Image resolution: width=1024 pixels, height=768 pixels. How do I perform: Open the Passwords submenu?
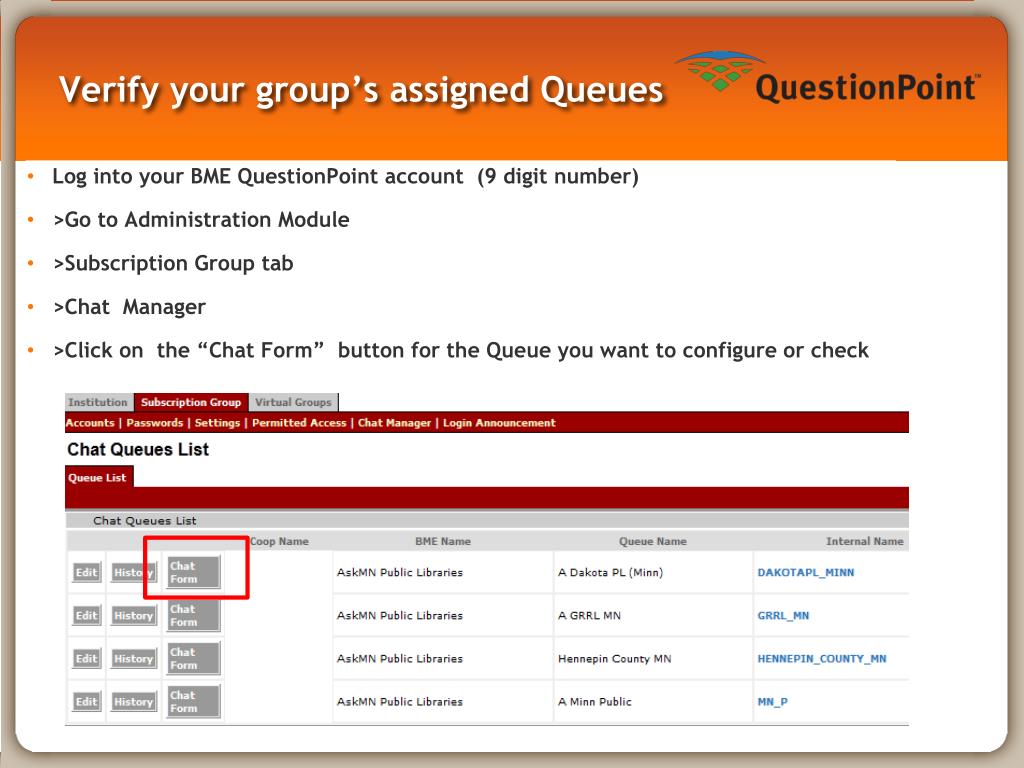pyautogui.click(x=155, y=423)
